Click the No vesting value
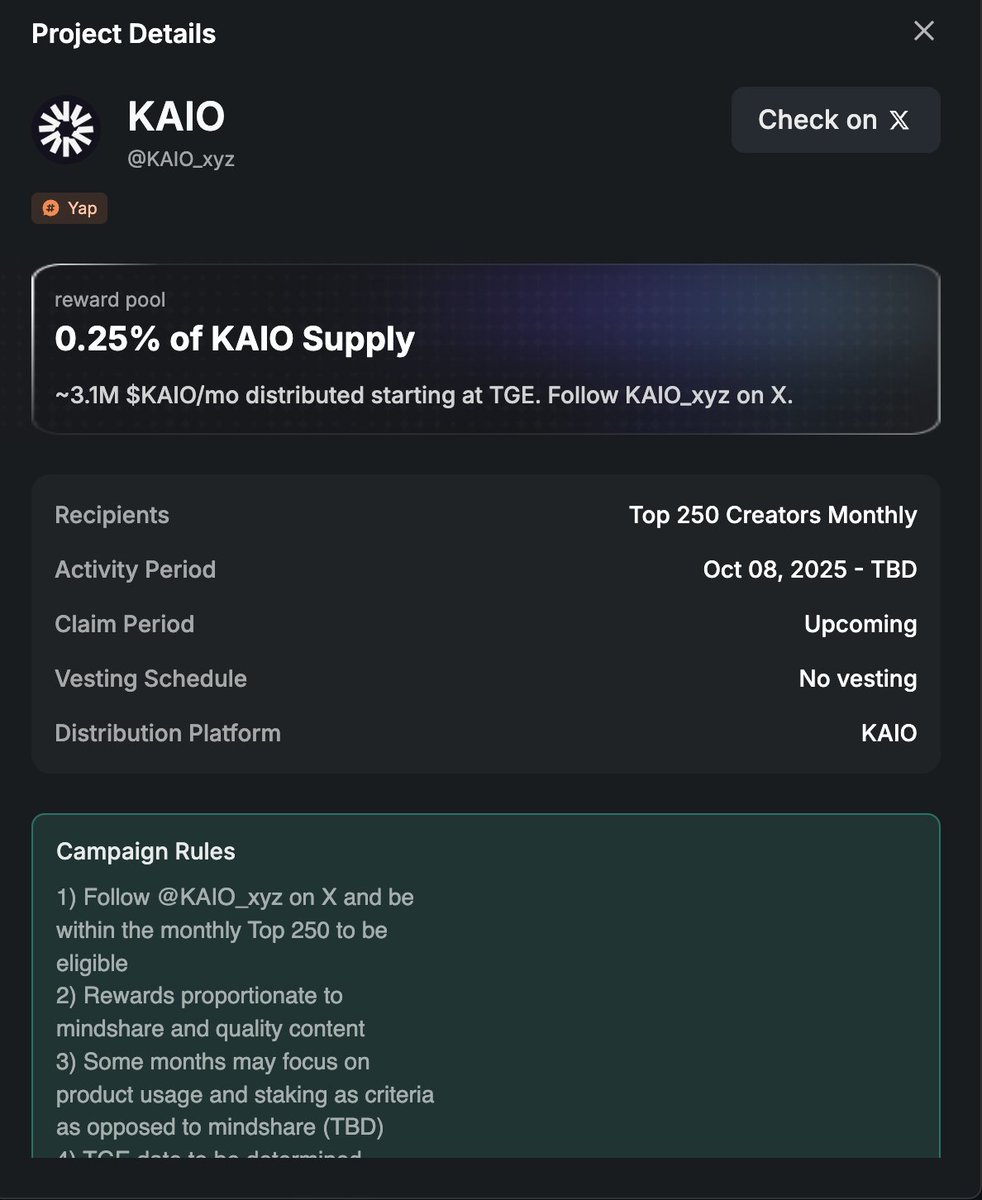The width and height of the screenshot is (982, 1200). click(x=857, y=679)
